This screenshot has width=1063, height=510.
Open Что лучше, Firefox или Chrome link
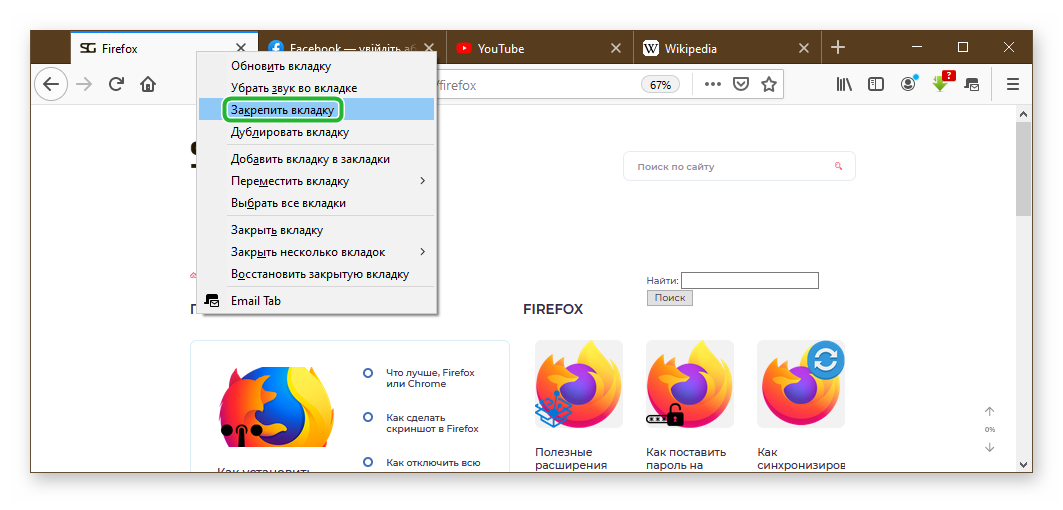click(430, 378)
